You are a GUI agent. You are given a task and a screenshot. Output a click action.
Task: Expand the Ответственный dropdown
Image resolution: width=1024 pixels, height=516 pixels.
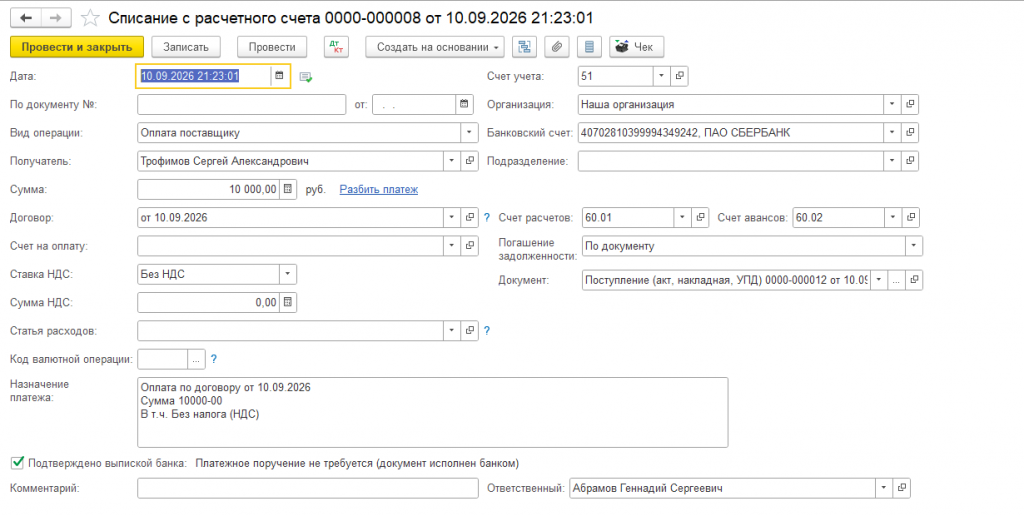click(x=884, y=488)
